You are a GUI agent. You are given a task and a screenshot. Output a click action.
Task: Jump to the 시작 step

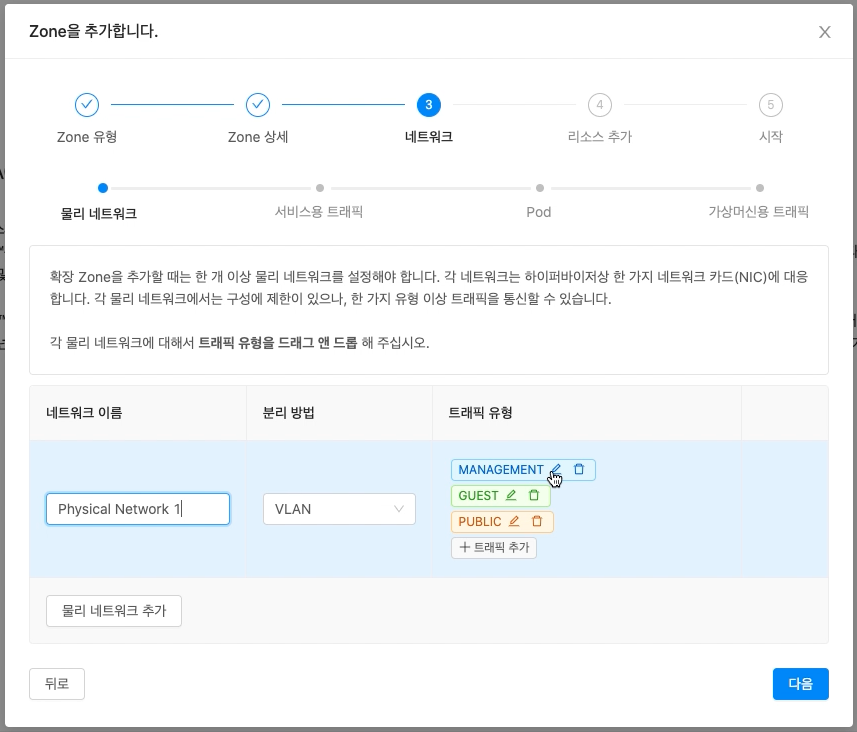(771, 104)
